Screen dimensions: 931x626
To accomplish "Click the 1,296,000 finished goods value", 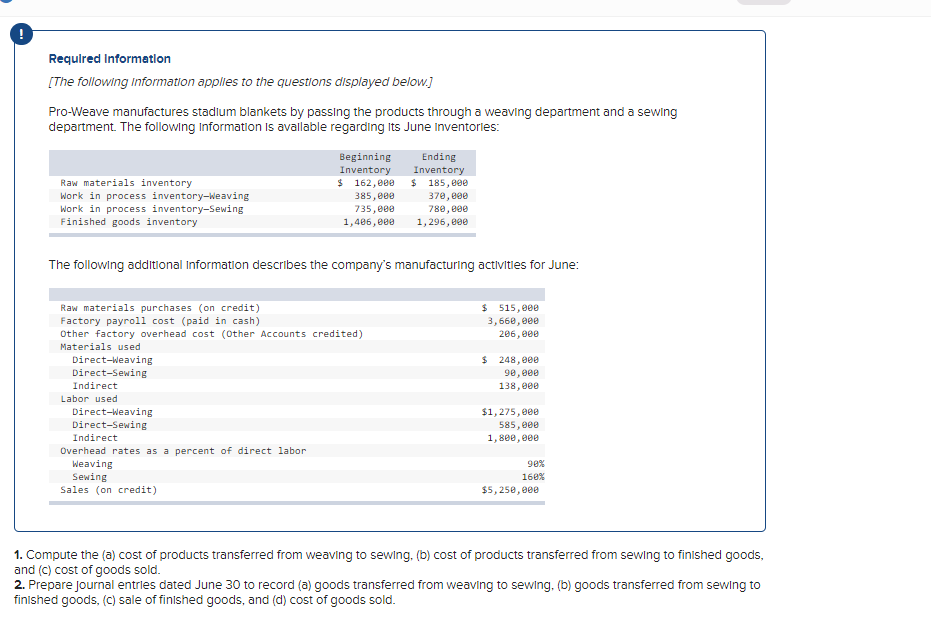I will tap(442, 222).
